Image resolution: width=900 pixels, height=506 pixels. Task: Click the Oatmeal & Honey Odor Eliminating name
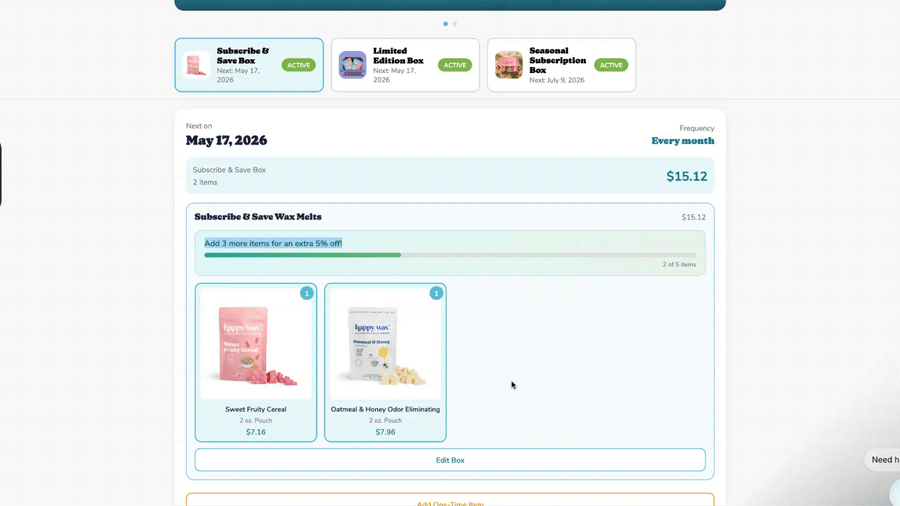[385, 409]
